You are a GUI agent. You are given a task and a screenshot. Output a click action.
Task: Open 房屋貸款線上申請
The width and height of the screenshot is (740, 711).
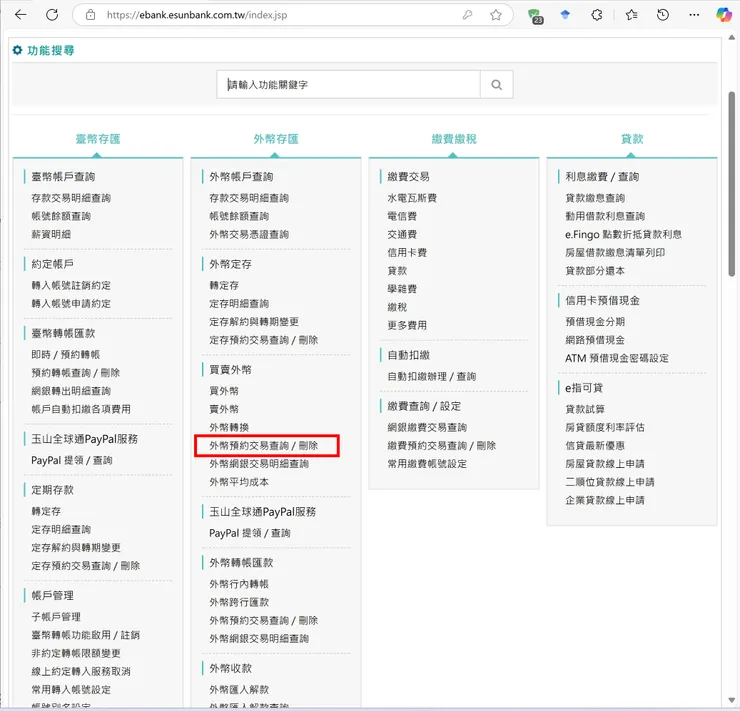click(605, 464)
